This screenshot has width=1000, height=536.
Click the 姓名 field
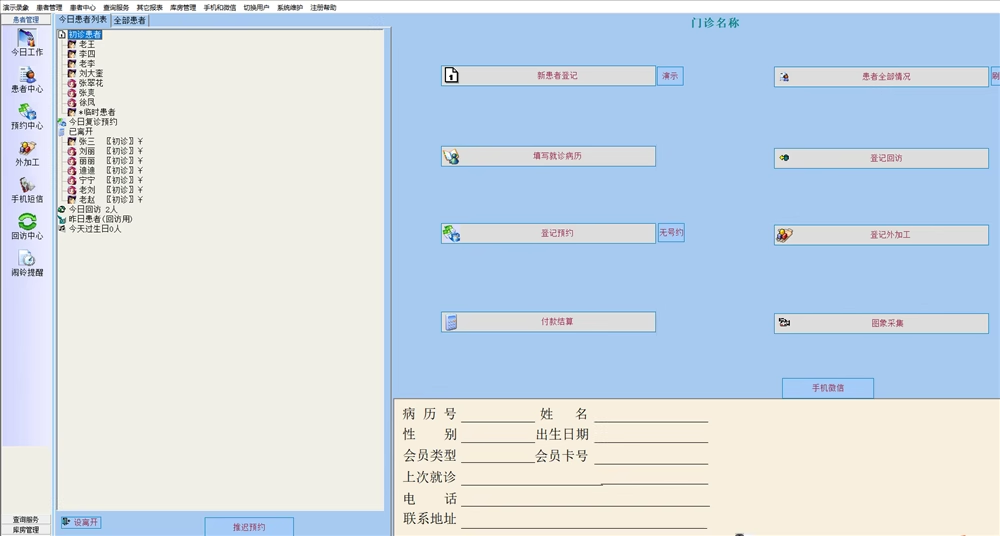[651, 415]
